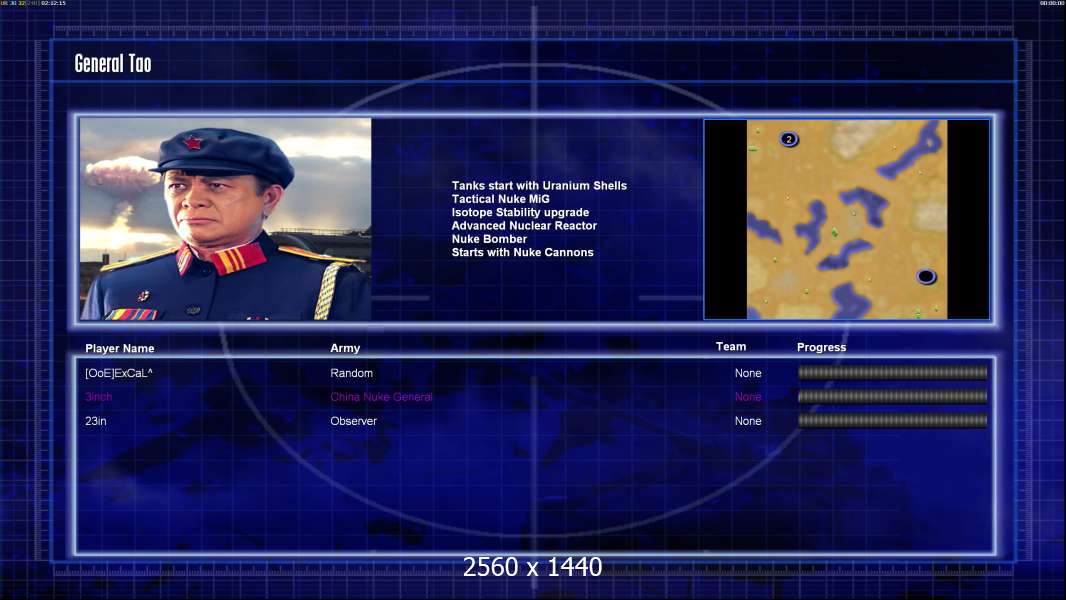Screen dimensions: 1066x600
Task: Select player 23in name
Action: point(96,421)
